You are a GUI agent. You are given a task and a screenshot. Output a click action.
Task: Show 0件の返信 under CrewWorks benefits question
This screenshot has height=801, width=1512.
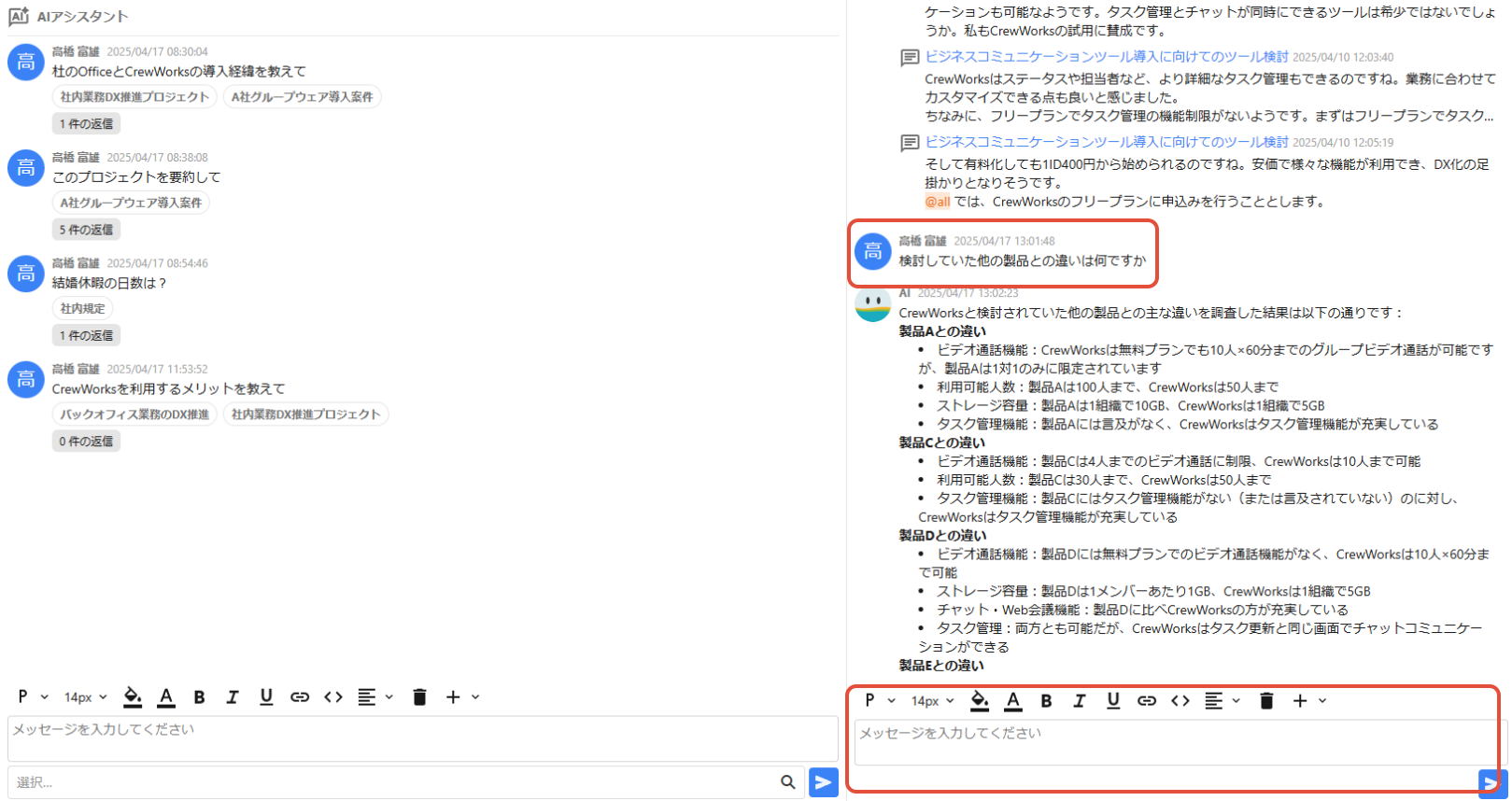coord(86,442)
